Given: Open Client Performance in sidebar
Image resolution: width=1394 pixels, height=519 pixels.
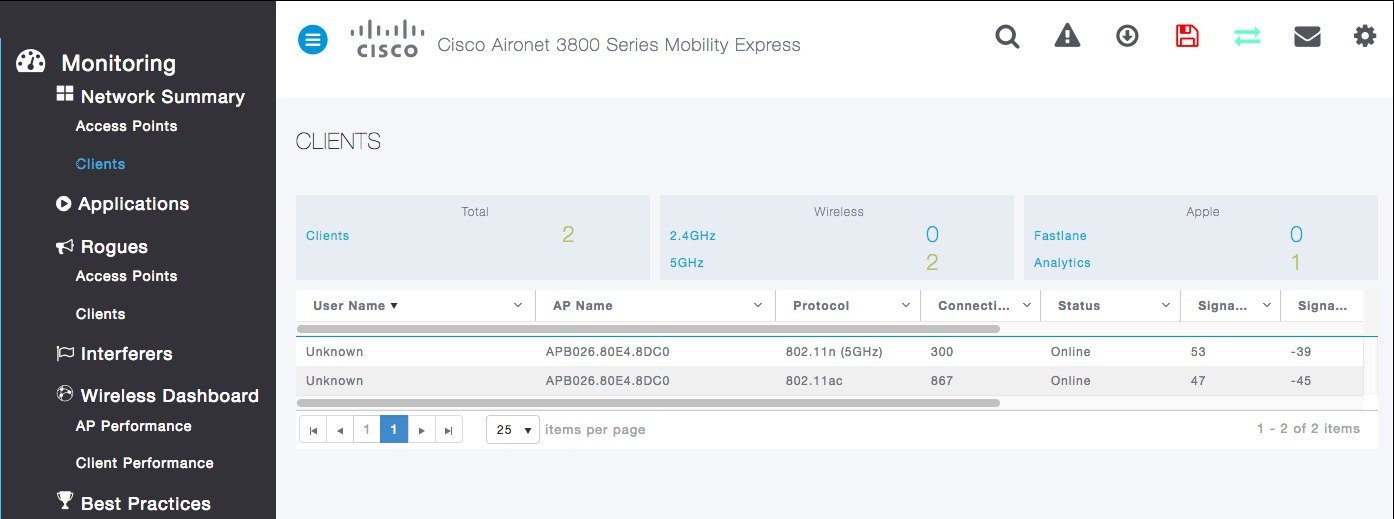Looking at the screenshot, I should click(144, 463).
